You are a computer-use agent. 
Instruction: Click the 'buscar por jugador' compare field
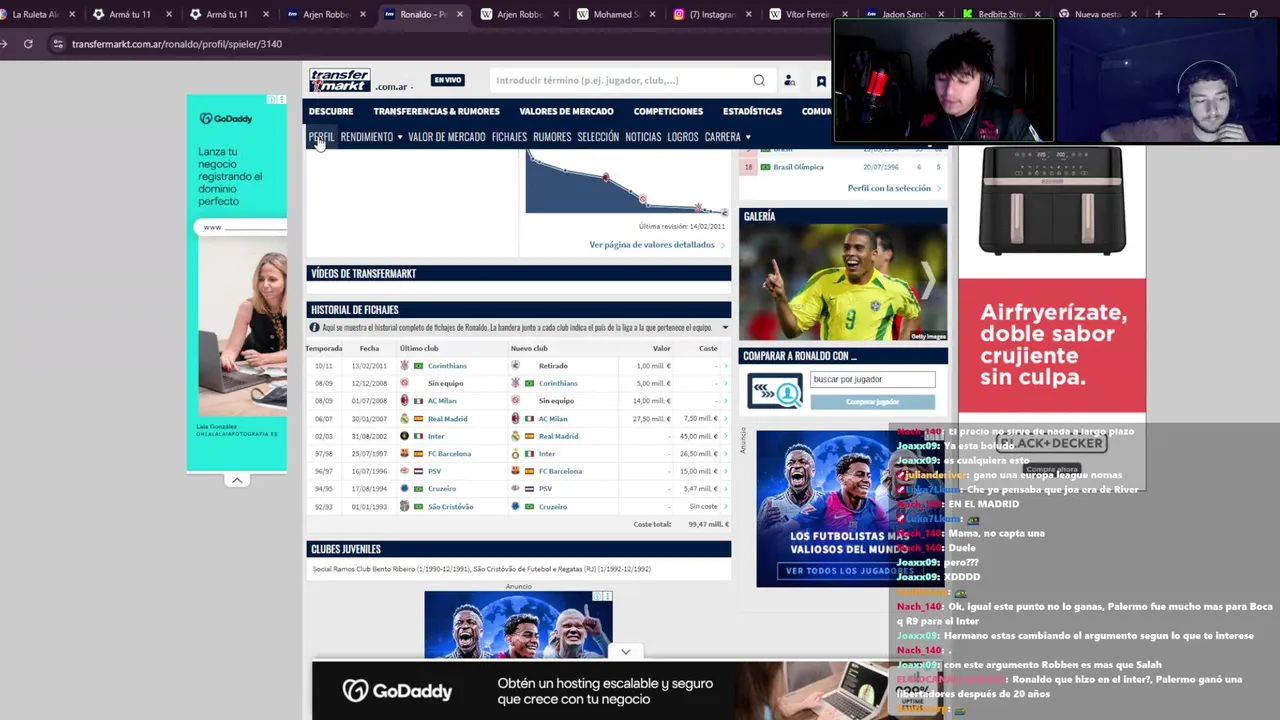(872, 380)
